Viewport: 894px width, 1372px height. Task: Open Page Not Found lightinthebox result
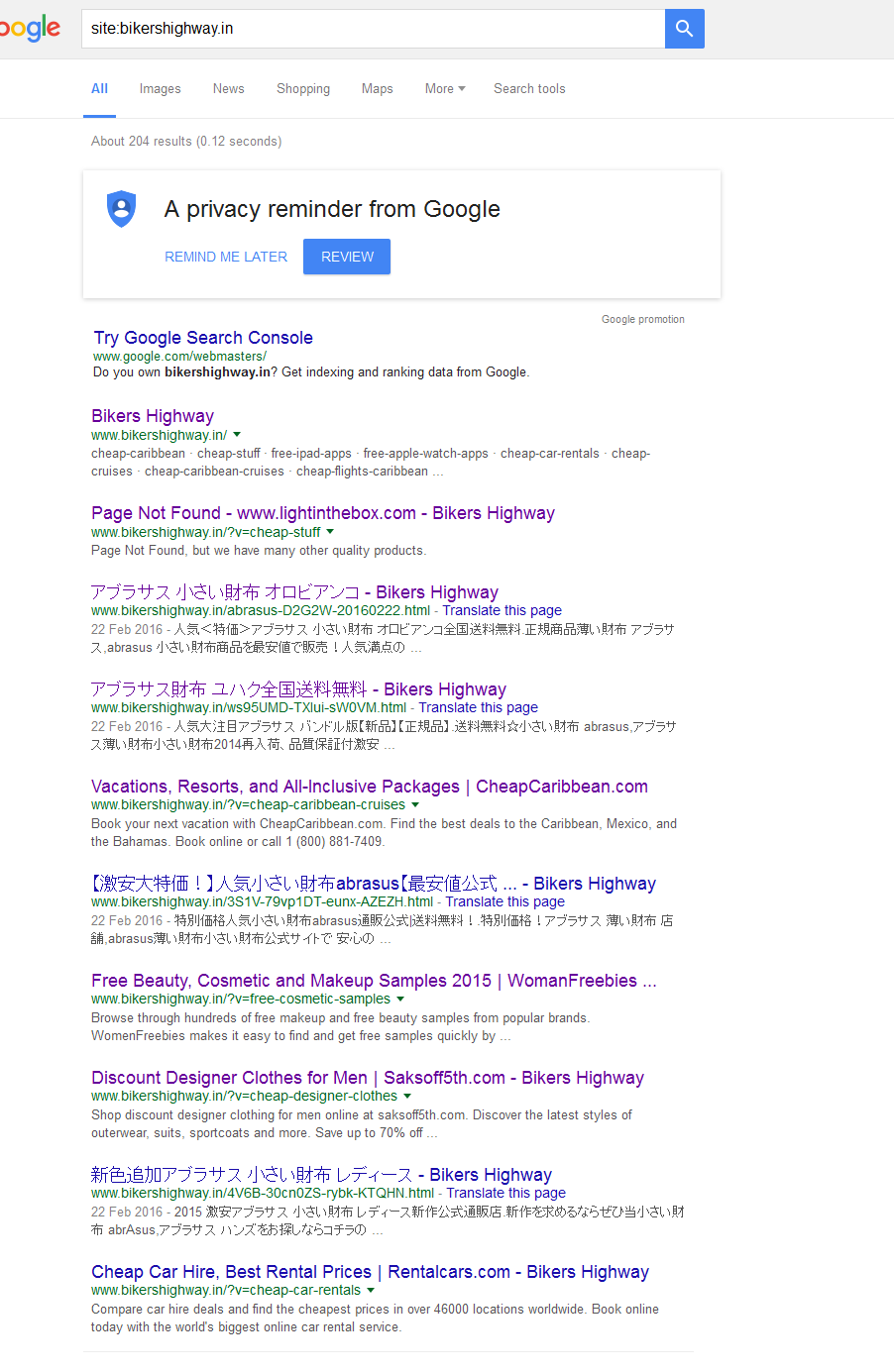point(323,513)
